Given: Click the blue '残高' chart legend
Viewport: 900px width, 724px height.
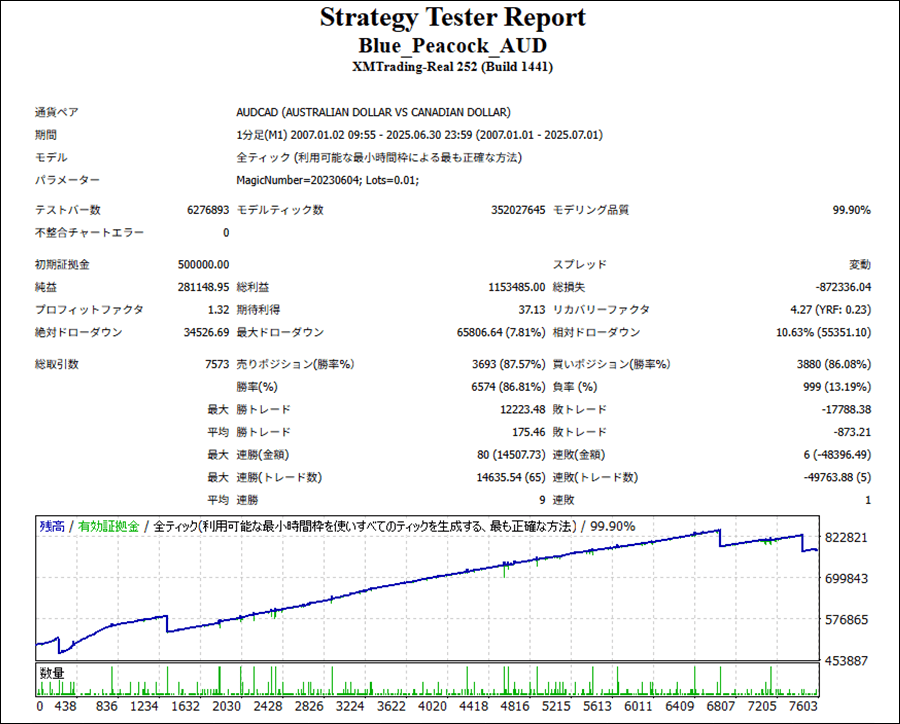Looking at the screenshot, I should click(52, 526).
